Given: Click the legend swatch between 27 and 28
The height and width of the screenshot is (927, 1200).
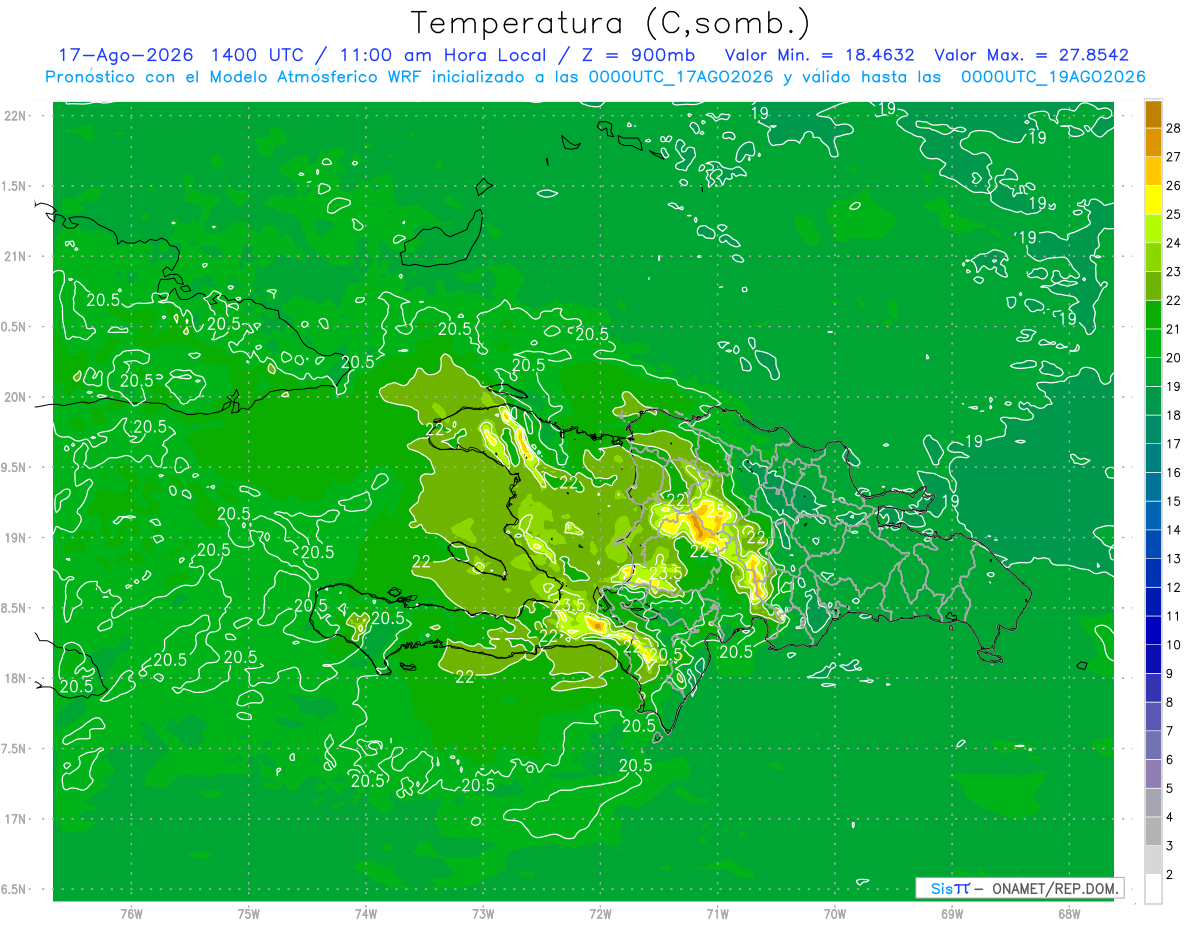Looking at the screenshot, I should point(1153,143).
